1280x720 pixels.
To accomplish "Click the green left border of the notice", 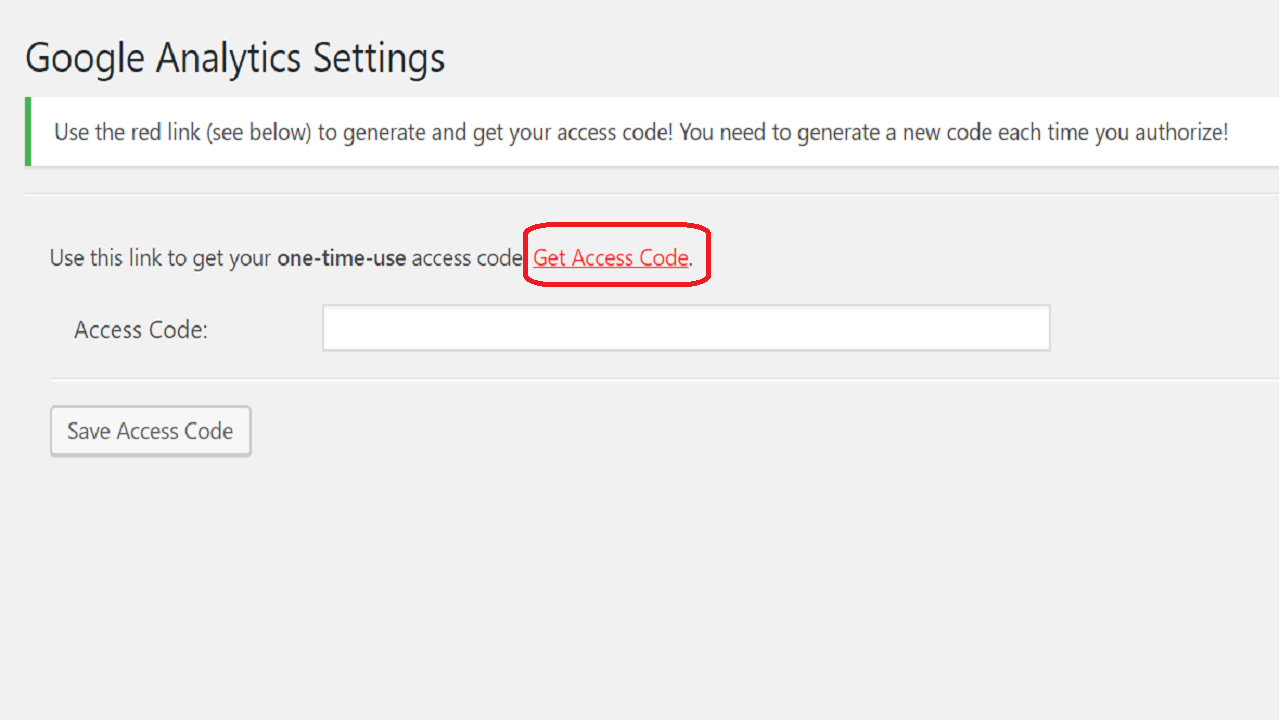I will (28, 131).
